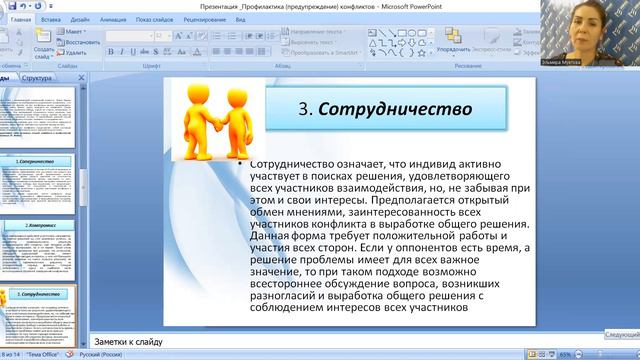Apply numbered list
Viewport: 640px width, 360px height.
point(232,36)
